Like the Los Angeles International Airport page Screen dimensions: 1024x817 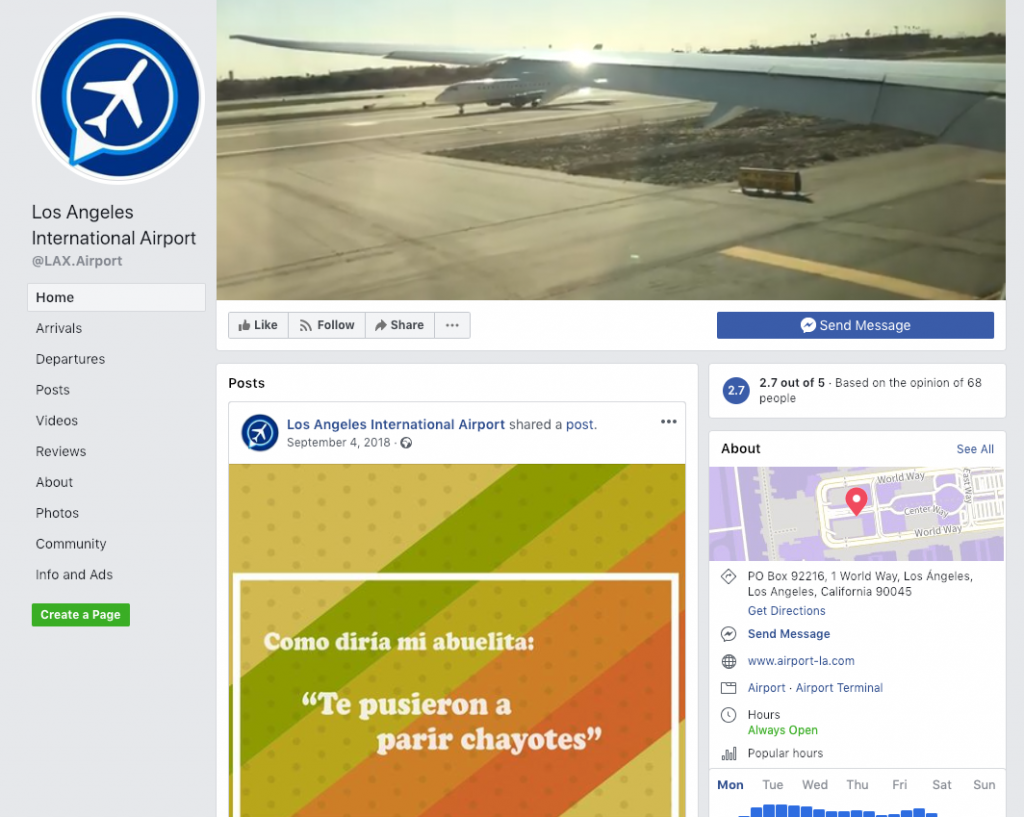click(x=258, y=325)
